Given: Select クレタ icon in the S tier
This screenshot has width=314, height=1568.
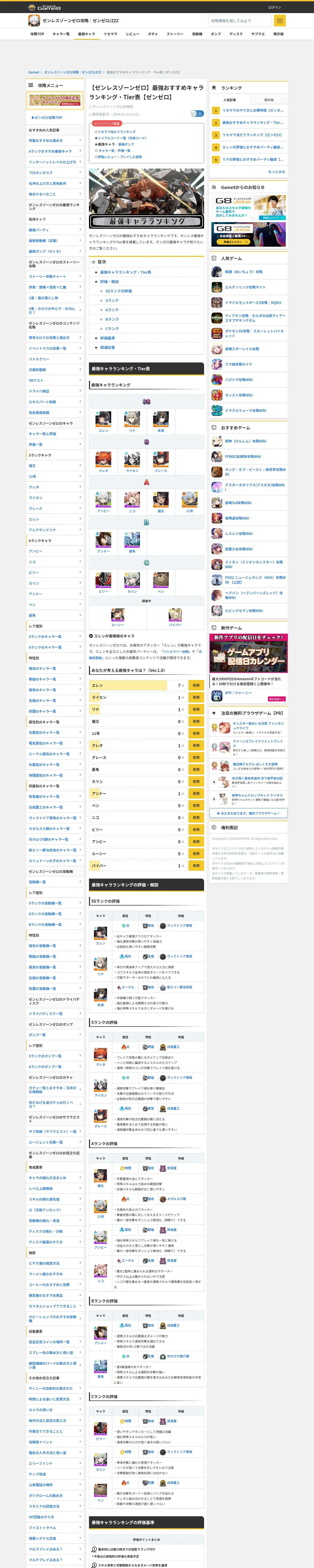Looking at the screenshot, I should tap(103, 460).
